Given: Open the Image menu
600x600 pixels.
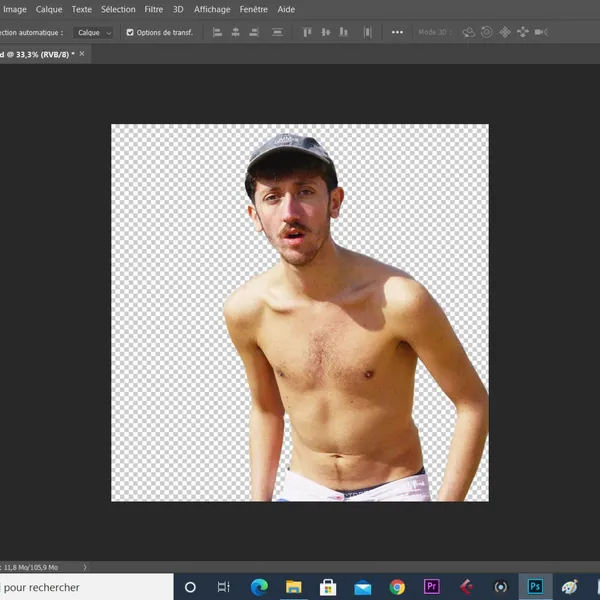Looking at the screenshot, I should (x=15, y=9).
